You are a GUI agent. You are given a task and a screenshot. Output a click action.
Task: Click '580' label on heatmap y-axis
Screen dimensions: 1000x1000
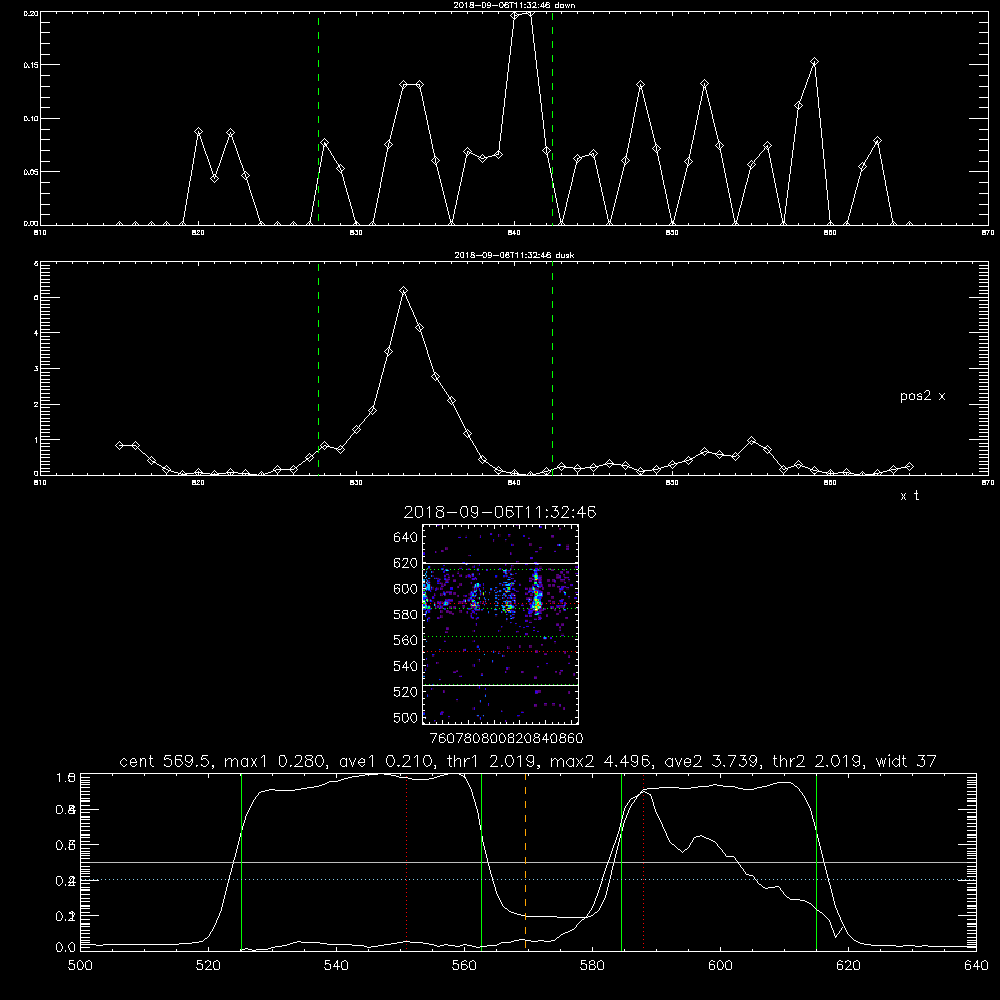point(406,615)
